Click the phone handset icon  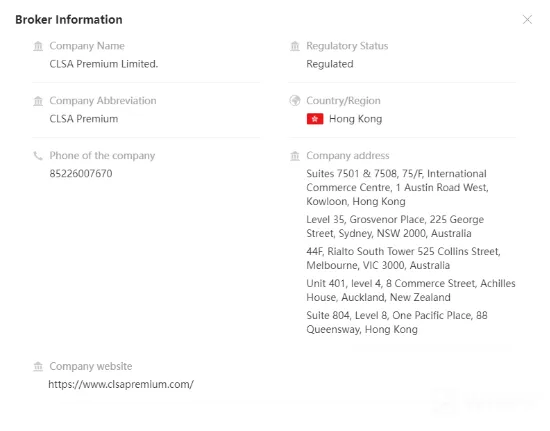coord(38,156)
